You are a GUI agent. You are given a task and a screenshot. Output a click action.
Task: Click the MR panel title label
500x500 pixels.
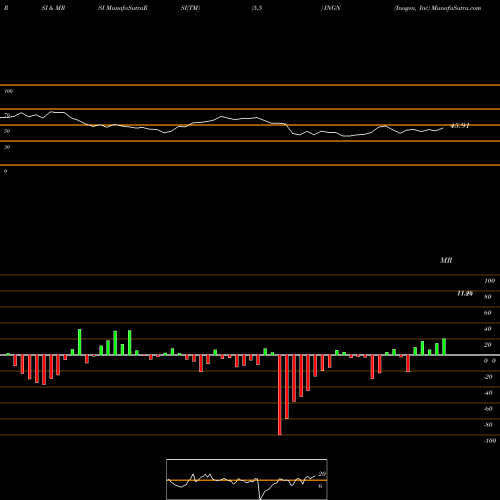coord(446,260)
